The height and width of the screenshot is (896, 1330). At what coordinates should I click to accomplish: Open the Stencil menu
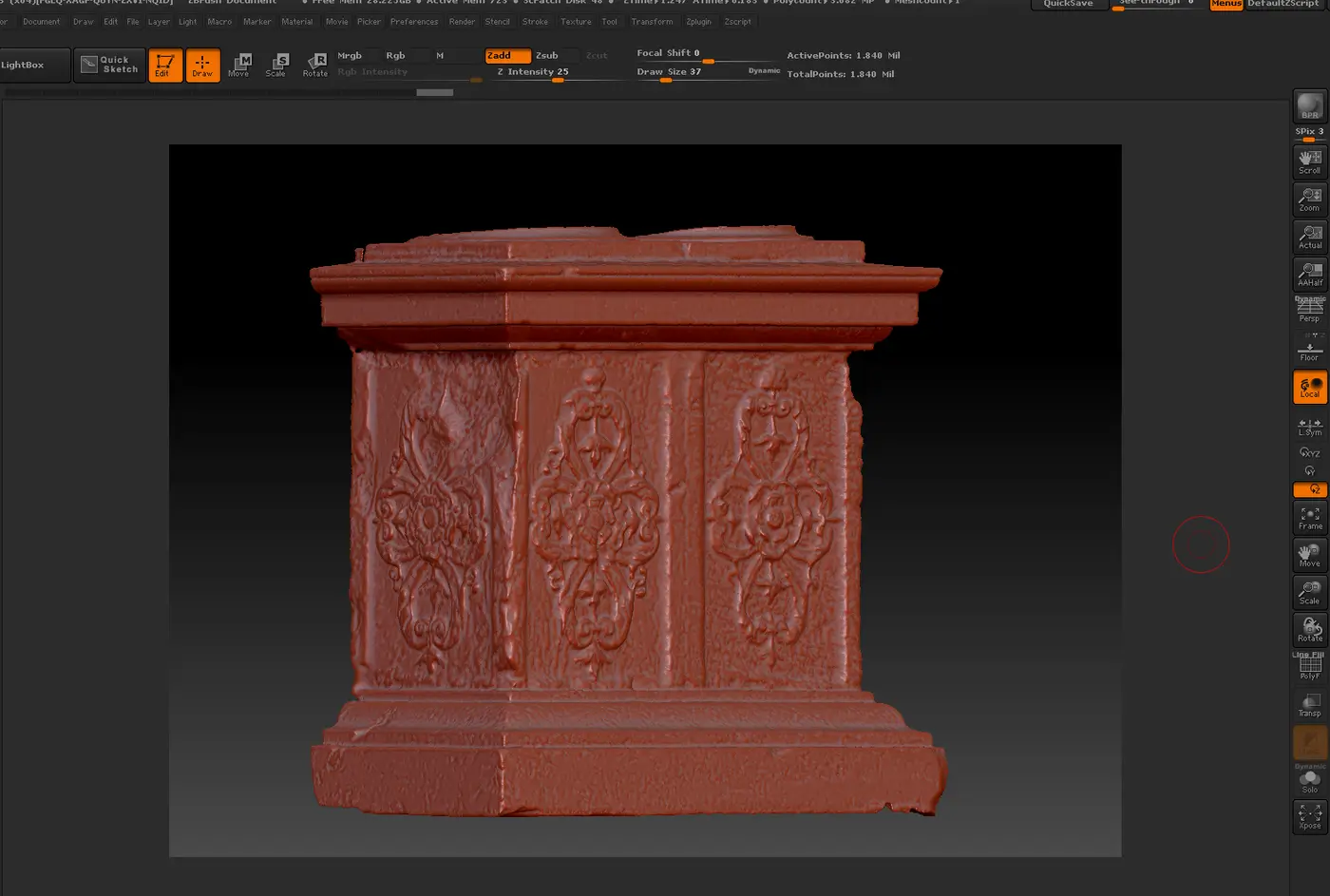pyautogui.click(x=497, y=22)
